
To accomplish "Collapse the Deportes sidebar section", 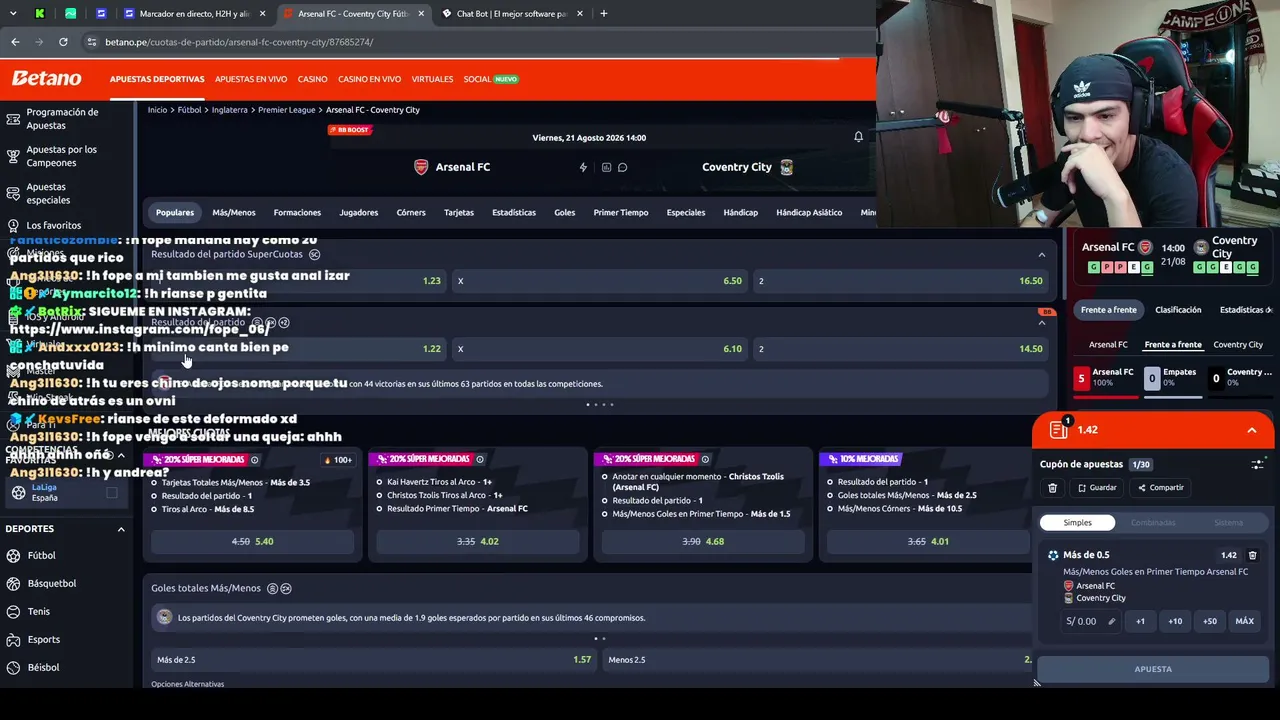I will [x=121, y=529].
